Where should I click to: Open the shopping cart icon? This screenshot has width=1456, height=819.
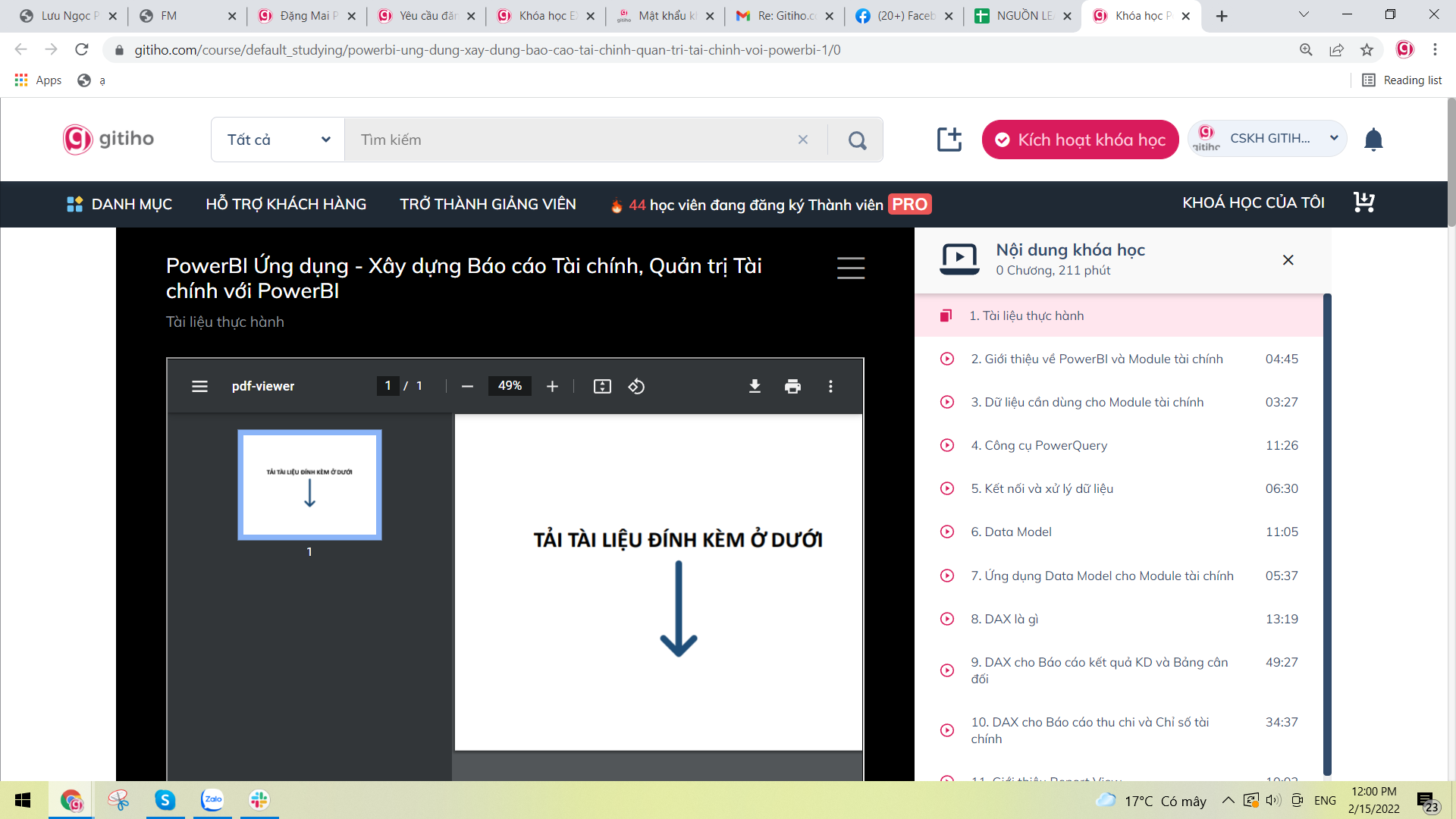tap(1364, 202)
